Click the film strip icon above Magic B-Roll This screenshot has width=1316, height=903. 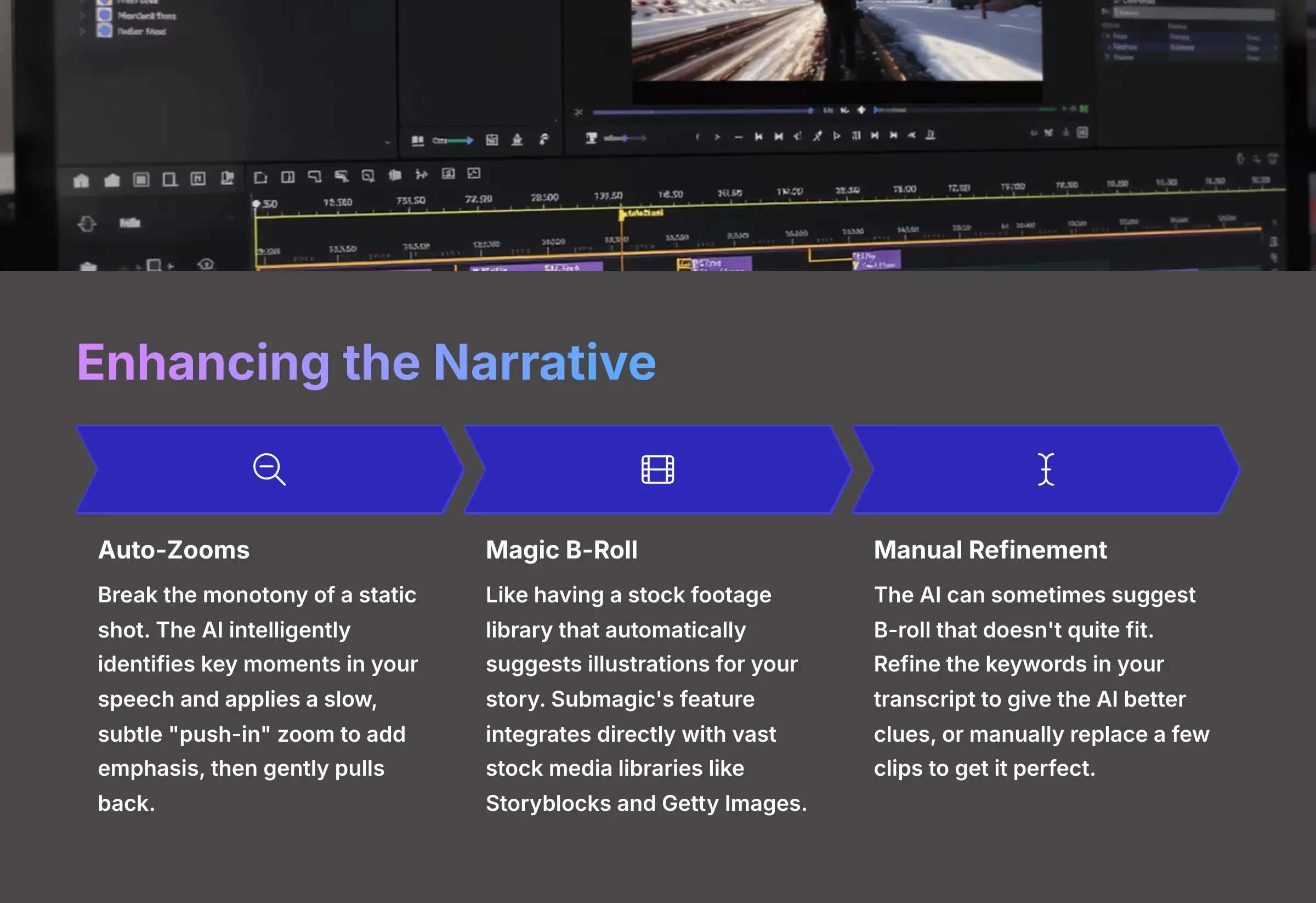pos(657,469)
